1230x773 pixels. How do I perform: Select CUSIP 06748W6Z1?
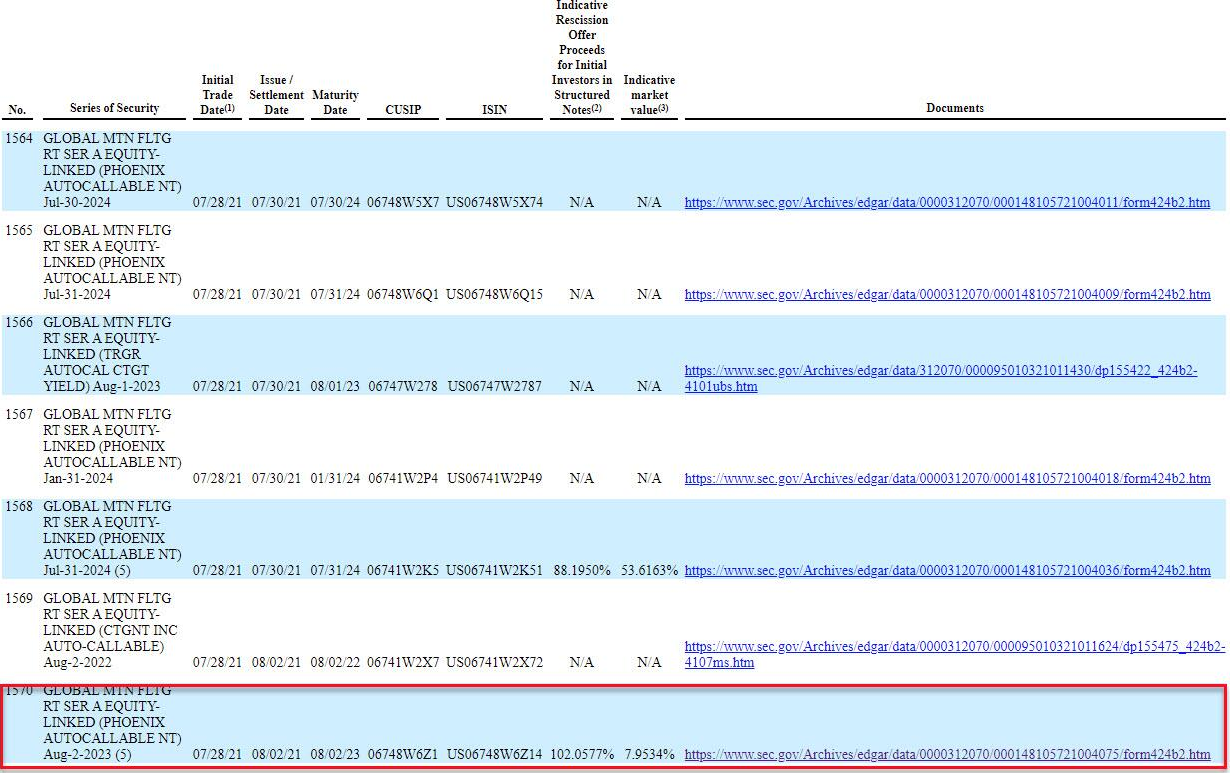(x=403, y=754)
